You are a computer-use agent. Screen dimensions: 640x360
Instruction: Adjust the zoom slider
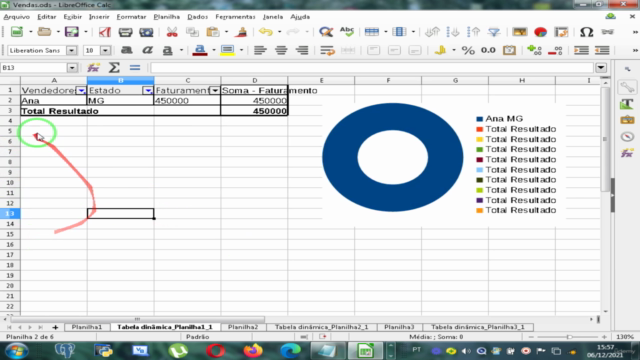569,337
